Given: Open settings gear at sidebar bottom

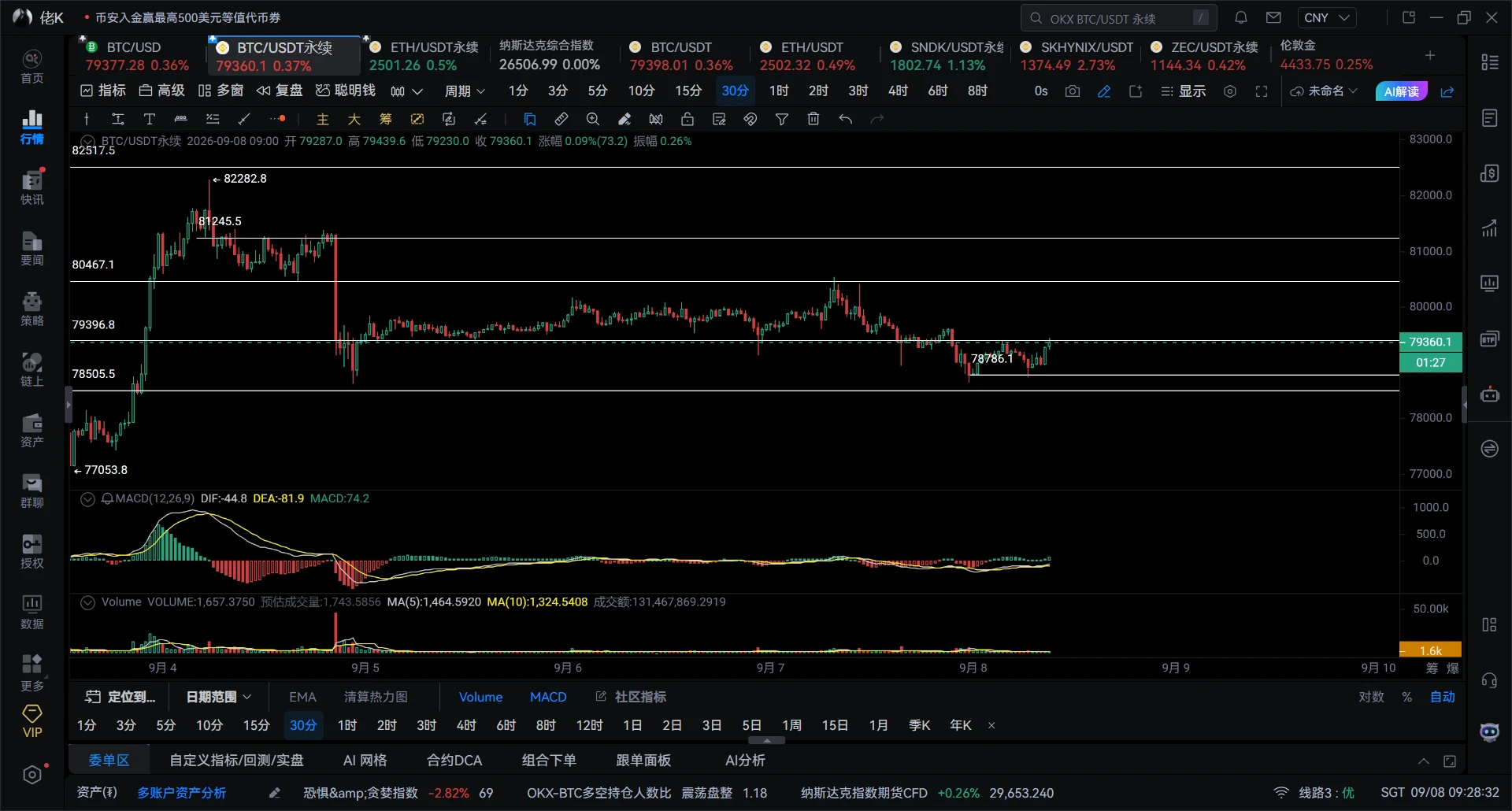Looking at the screenshot, I should coord(32,775).
